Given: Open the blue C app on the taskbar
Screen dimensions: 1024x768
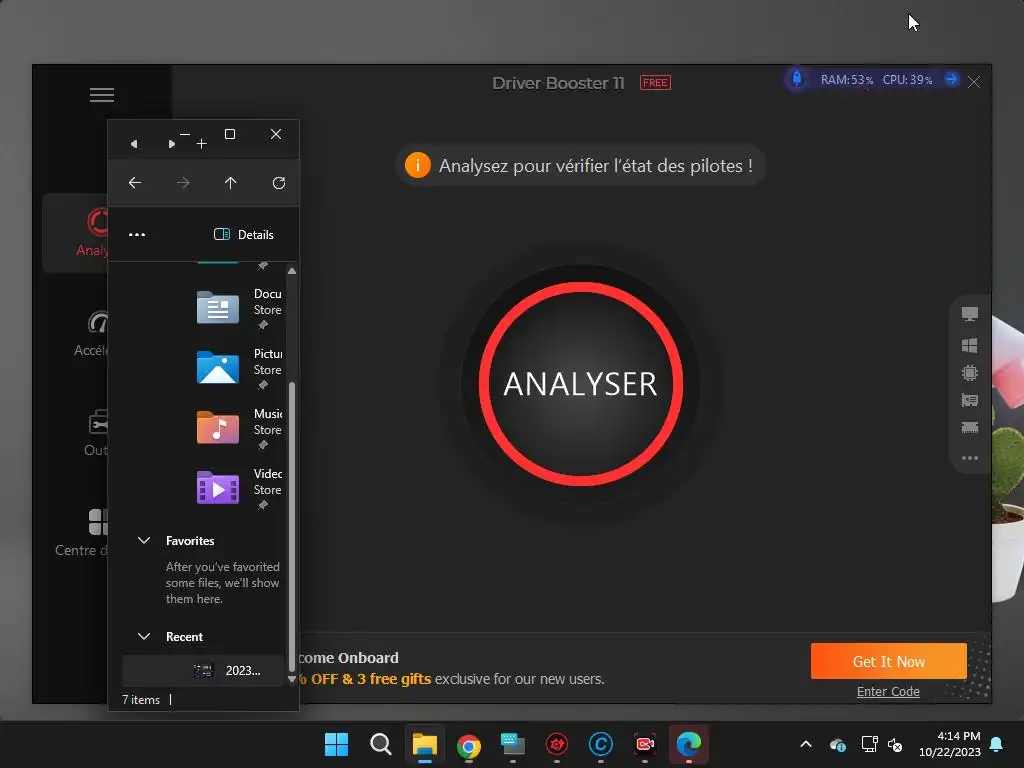Looking at the screenshot, I should tap(601, 744).
